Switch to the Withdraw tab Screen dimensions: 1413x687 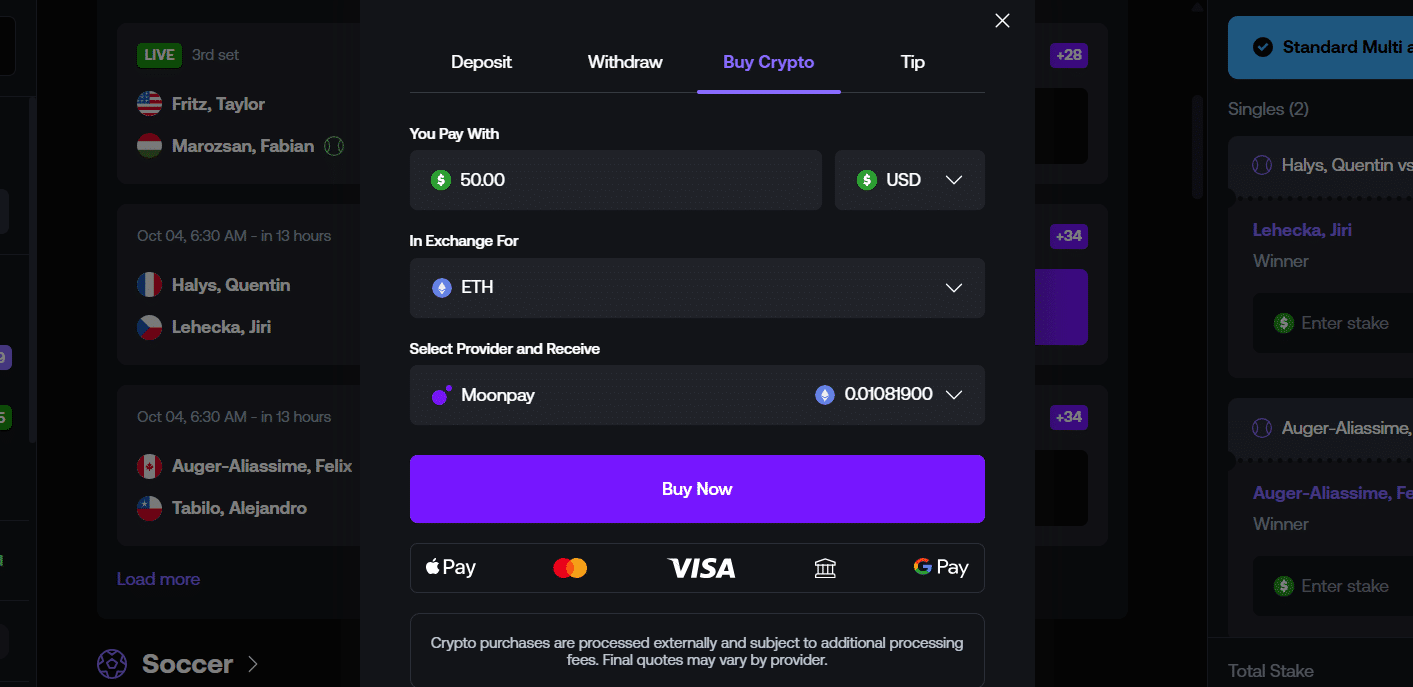pos(625,62)
